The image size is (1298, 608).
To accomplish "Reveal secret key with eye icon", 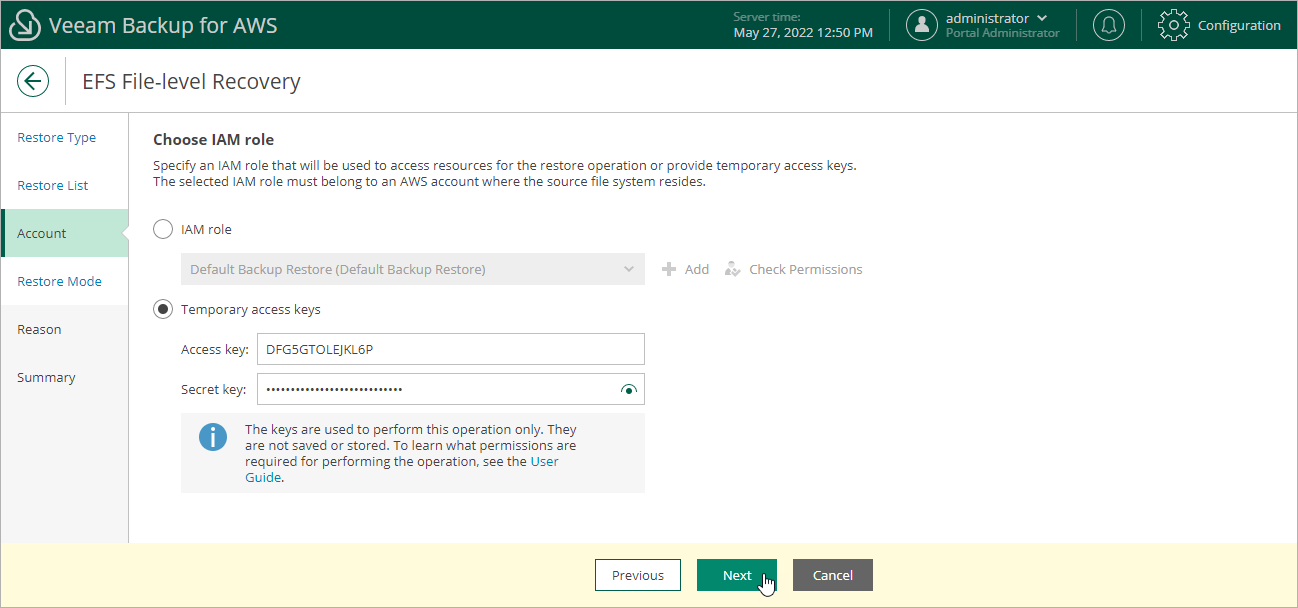I will pyautogui.click(x=629, y=390).
